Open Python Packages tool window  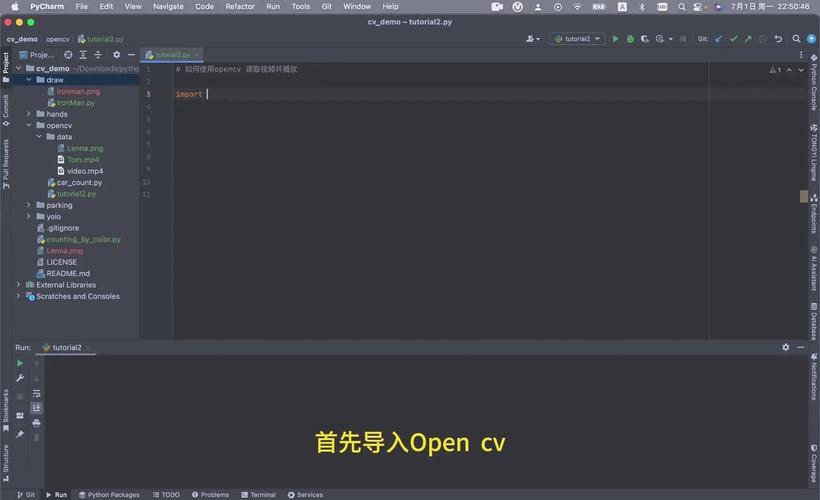click(x=109, y=494)
